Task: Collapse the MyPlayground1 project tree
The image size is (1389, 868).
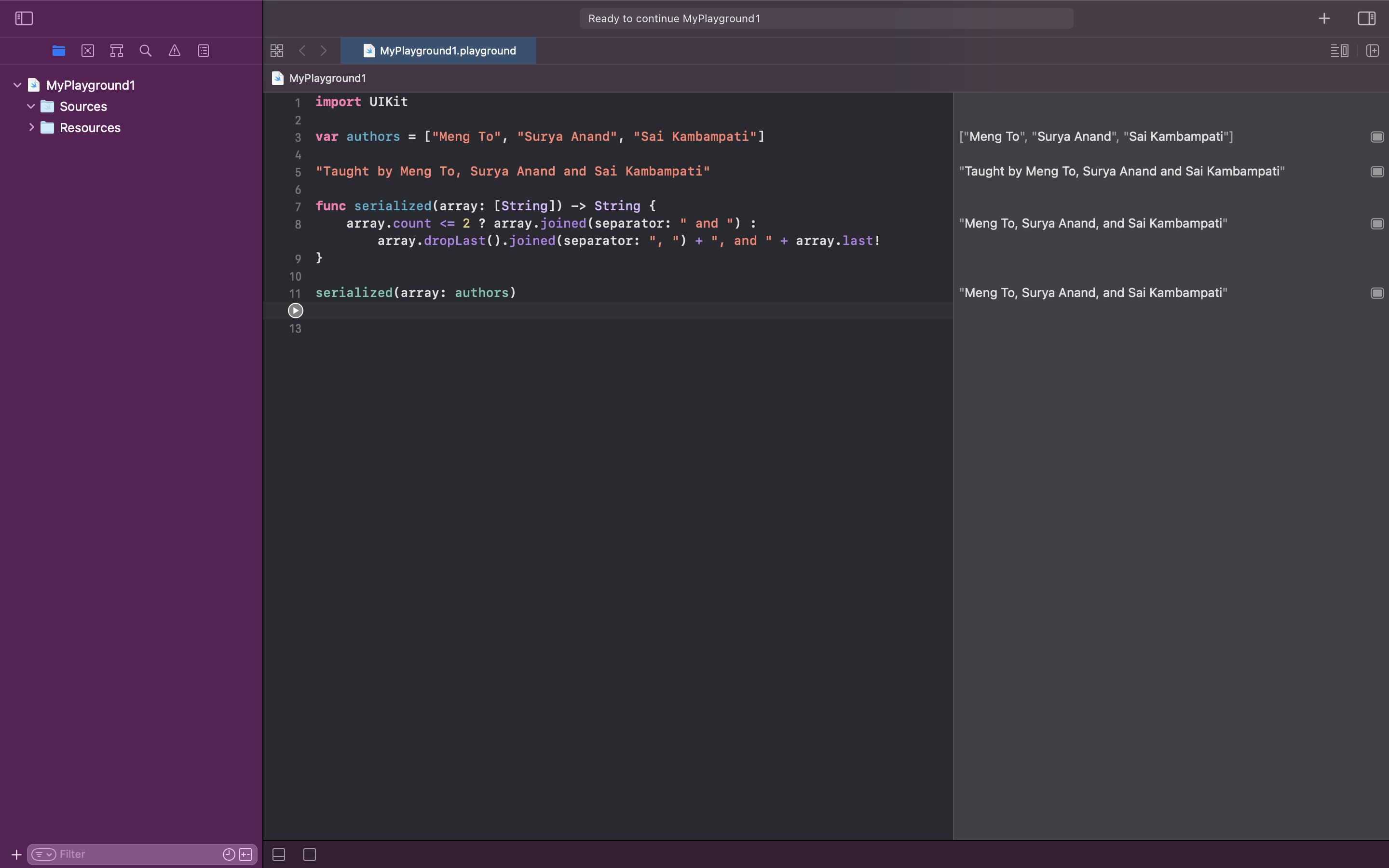Action: click(x=17, y=85)
